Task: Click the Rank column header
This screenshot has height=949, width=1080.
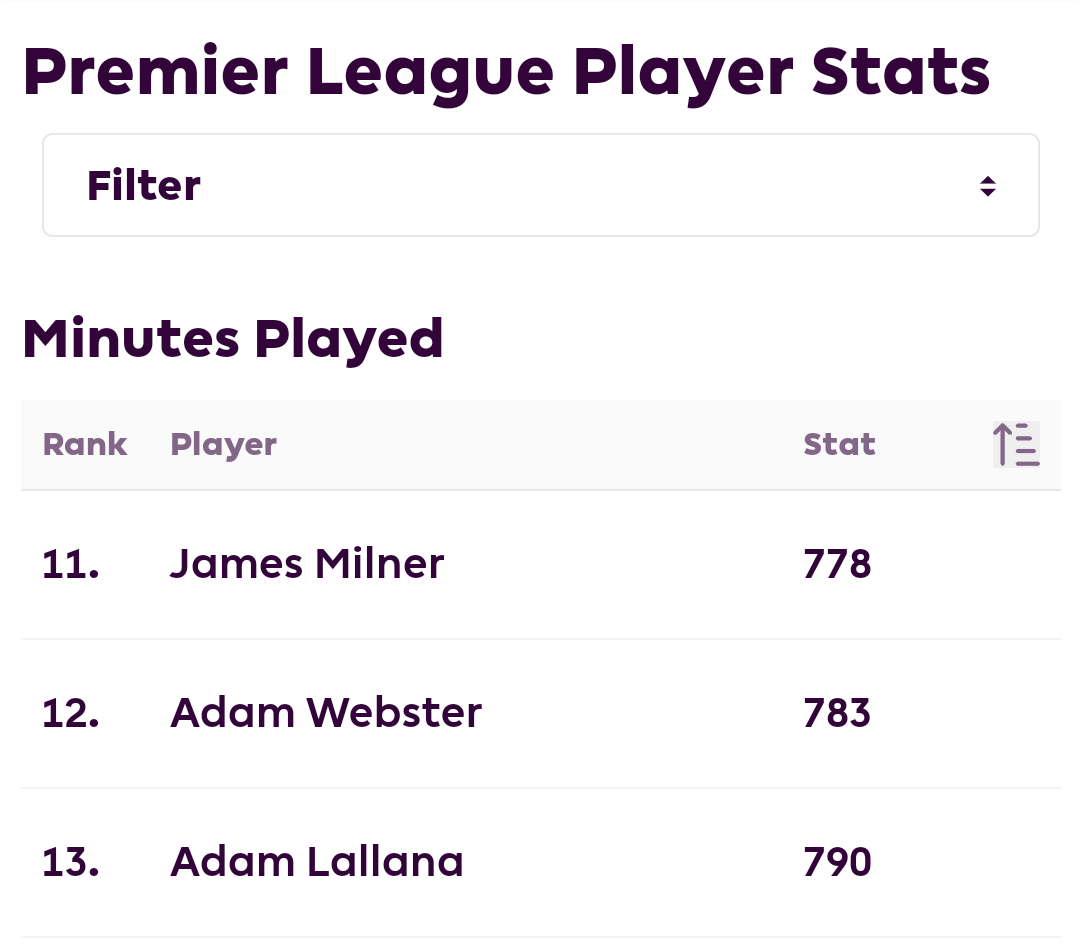Action: coord(85,444)
